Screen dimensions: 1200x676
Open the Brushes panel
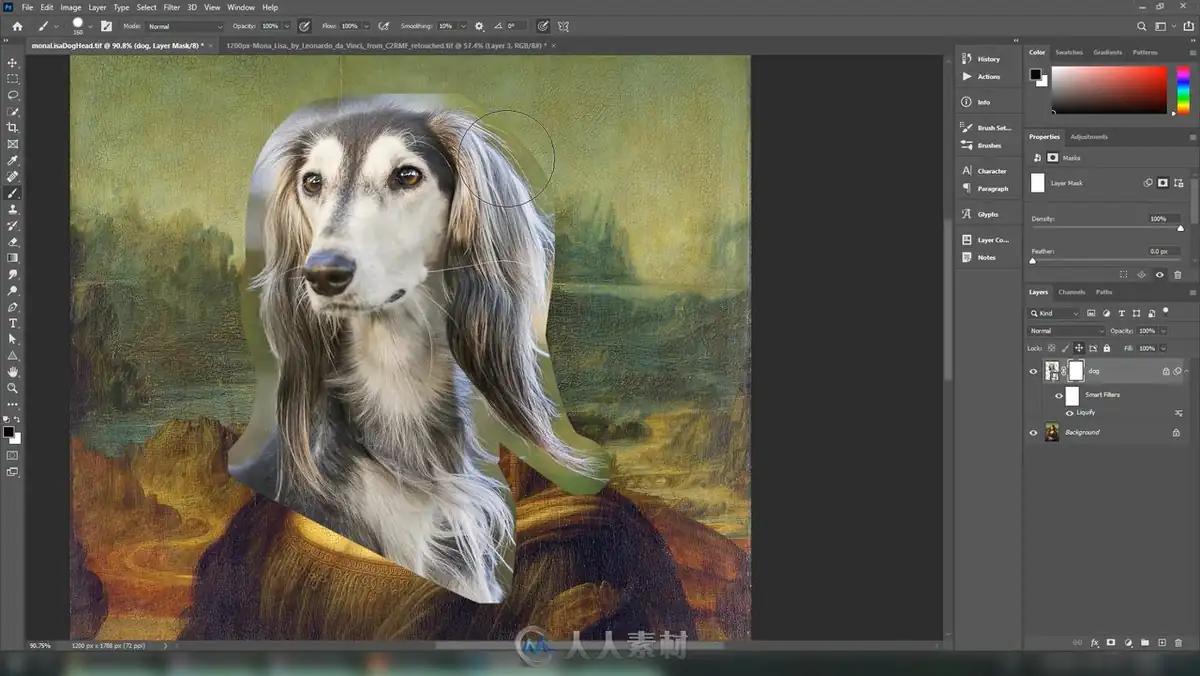(x=982, y=146)
